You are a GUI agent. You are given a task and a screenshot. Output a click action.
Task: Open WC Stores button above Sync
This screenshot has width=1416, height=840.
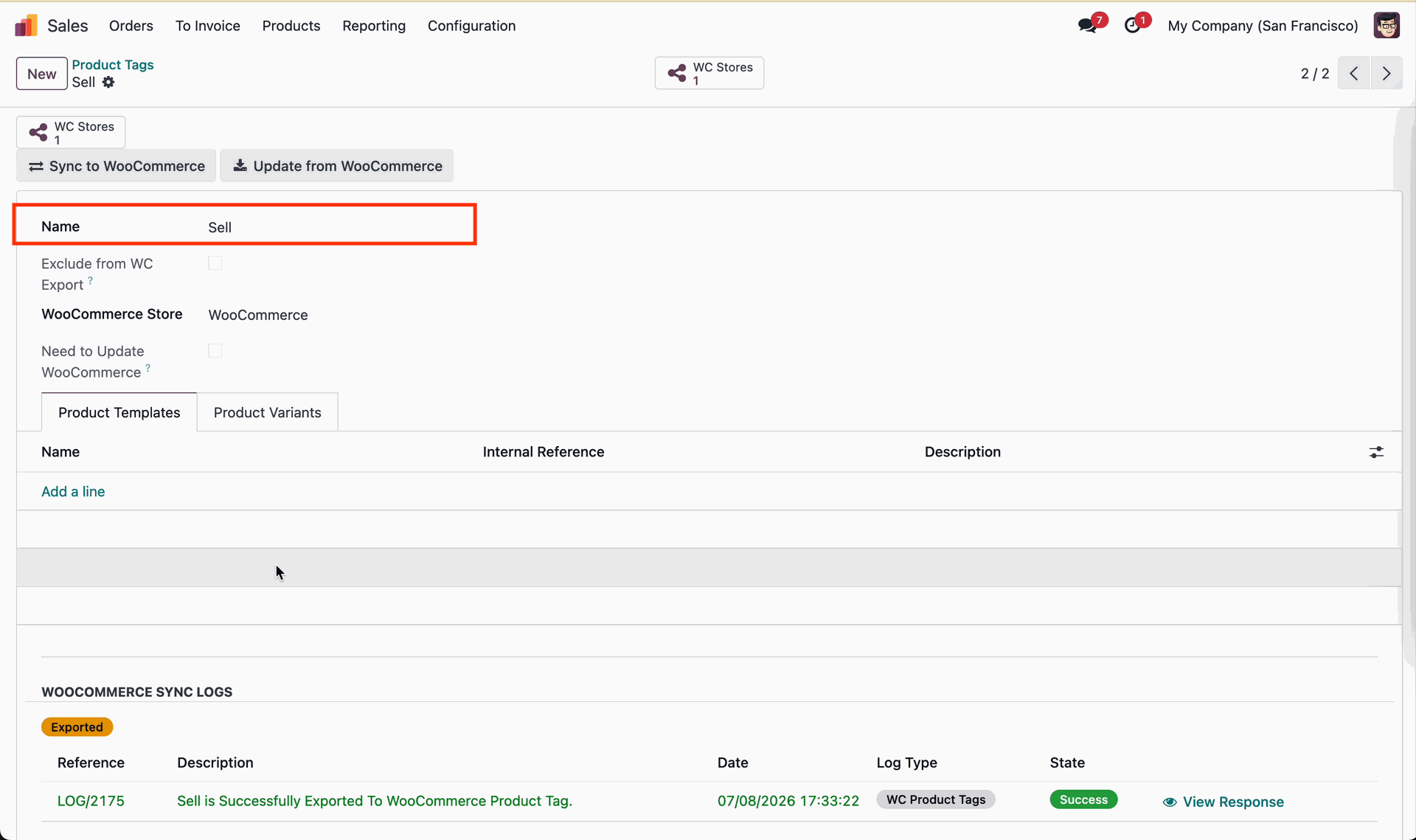[x=71, y=132]
